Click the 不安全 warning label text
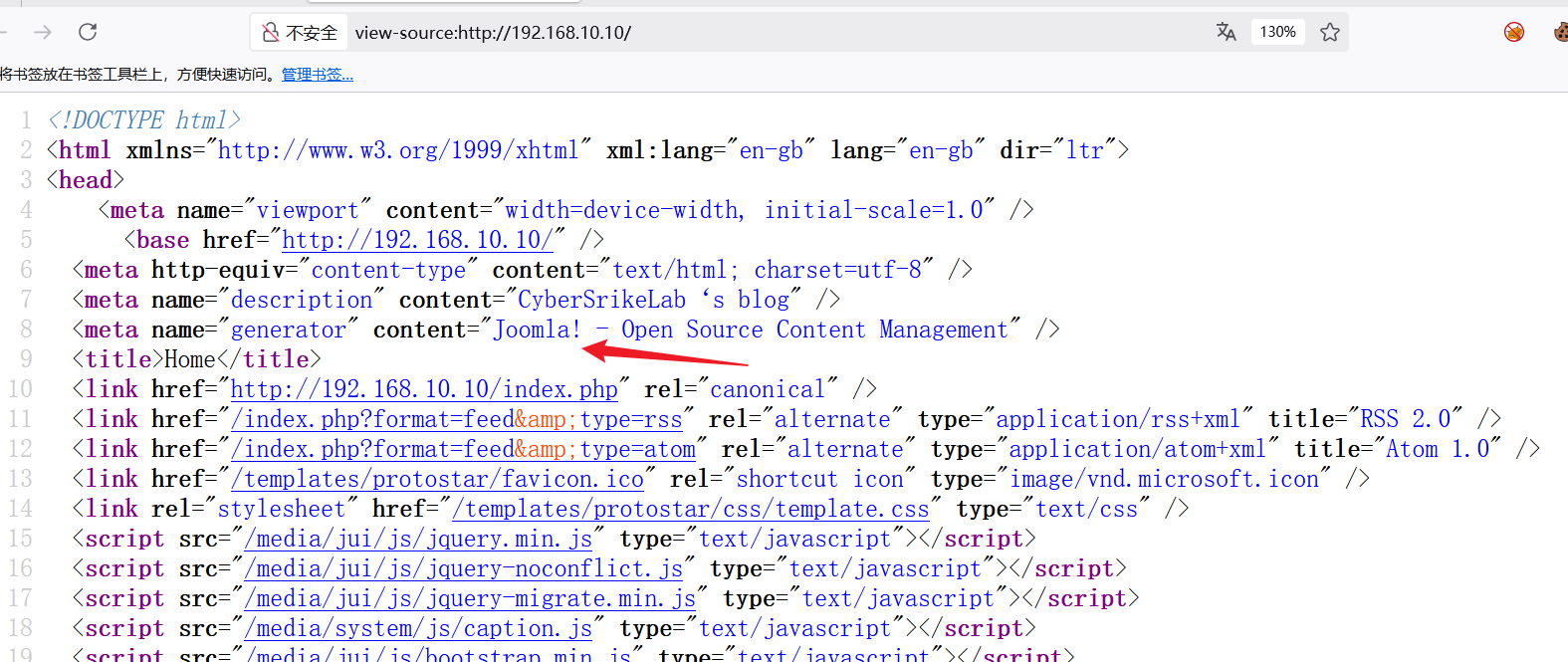Image resolution: width=1568 pixels, height=662 pixels. pyautogui.click(x=312, y=33)
